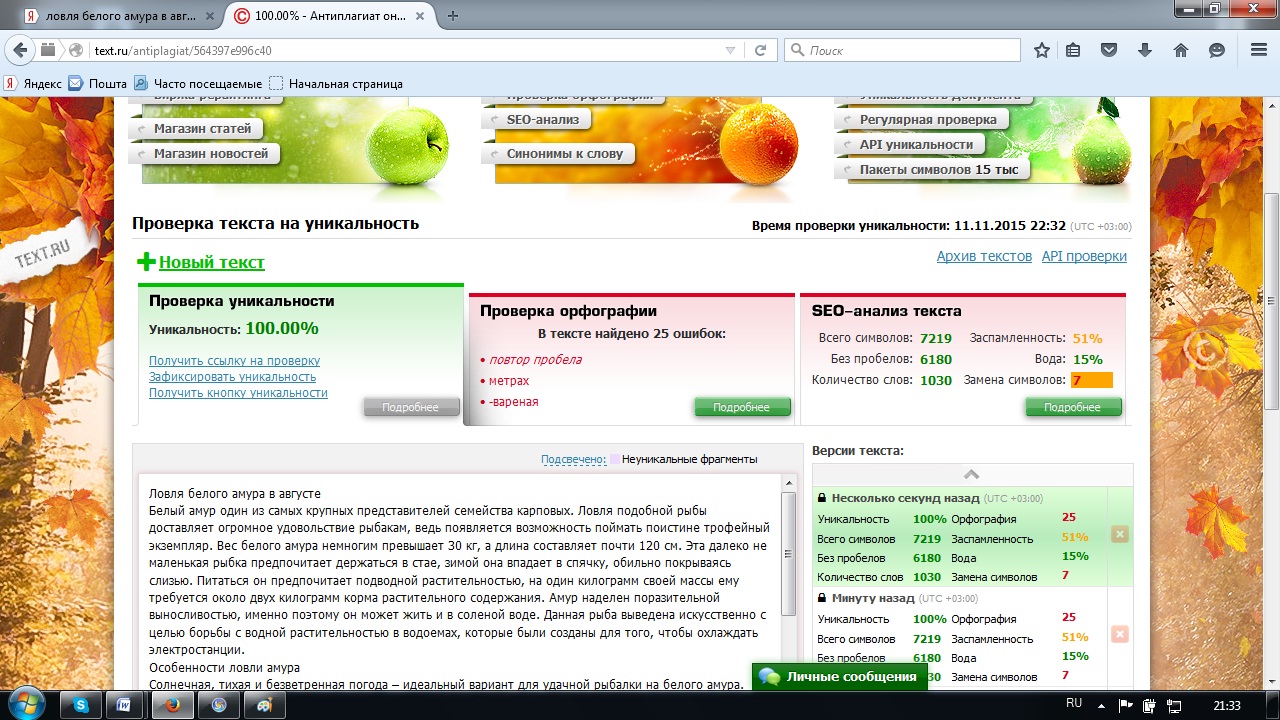Click the 'повтор пробела' error item
This screenshot has width=1280, height=720.
tap(535, 360)
